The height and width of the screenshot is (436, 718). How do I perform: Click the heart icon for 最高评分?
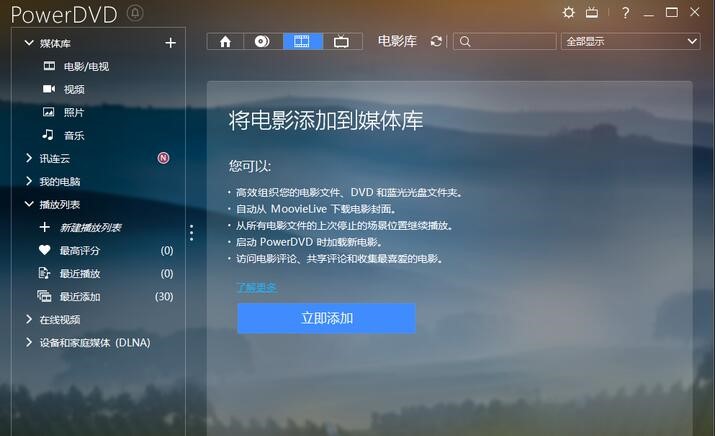[x=44, y=250]
